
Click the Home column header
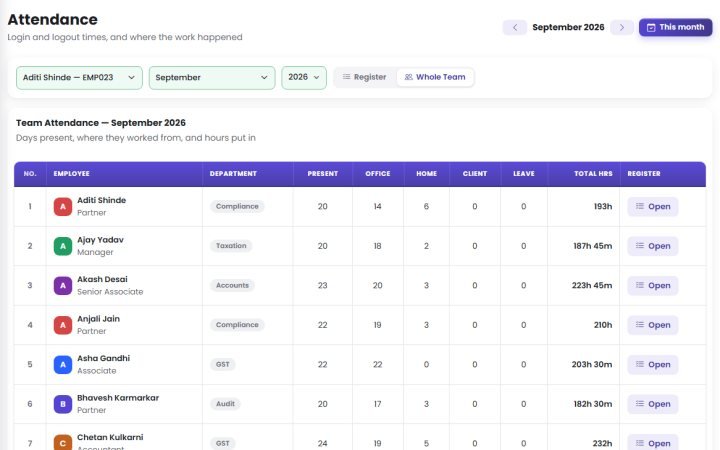[426, 174]
